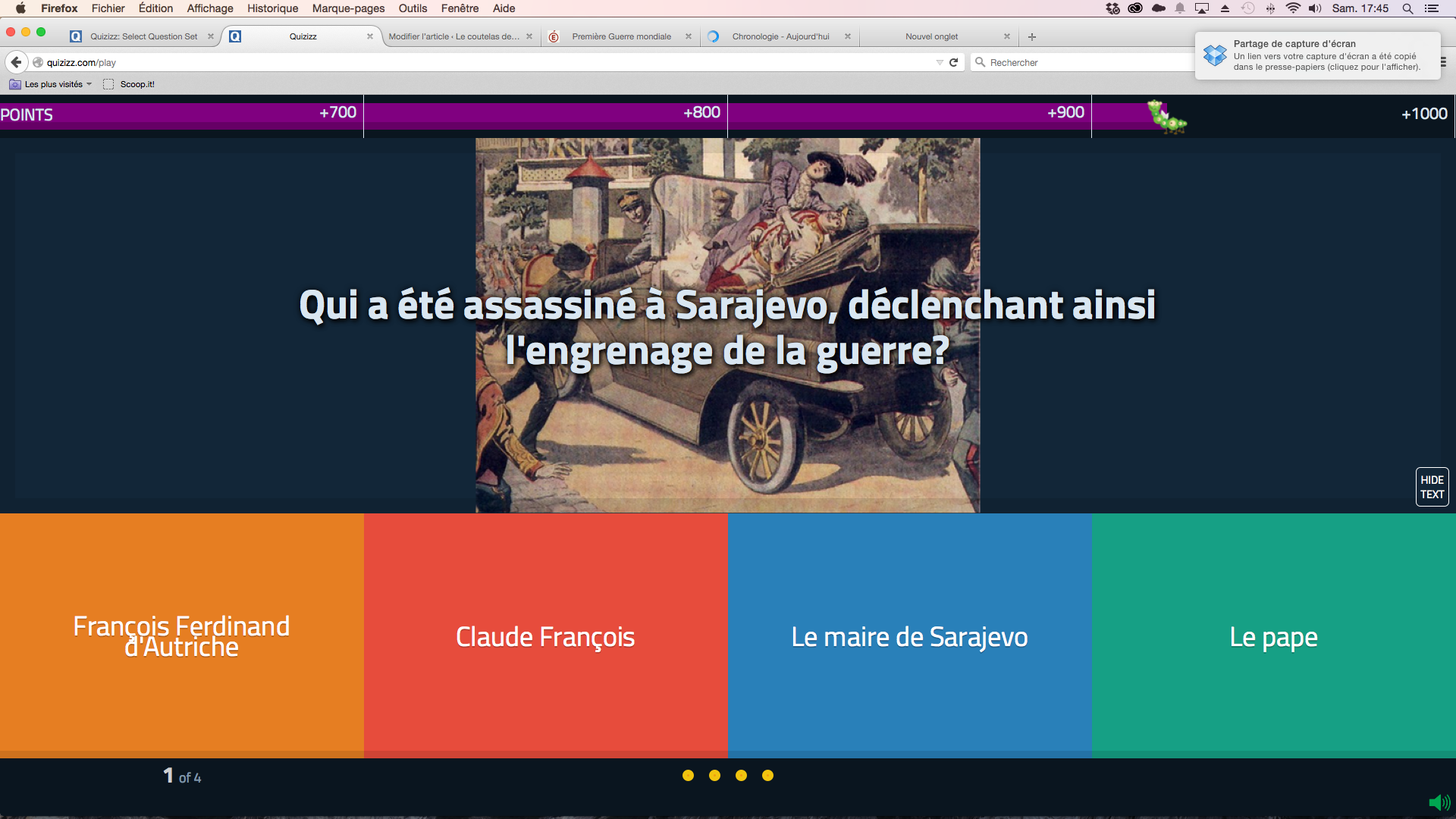Screen dimensions: 1456x819
Task: Open the Firefox application menu
Action: click(x=59, y=8)
